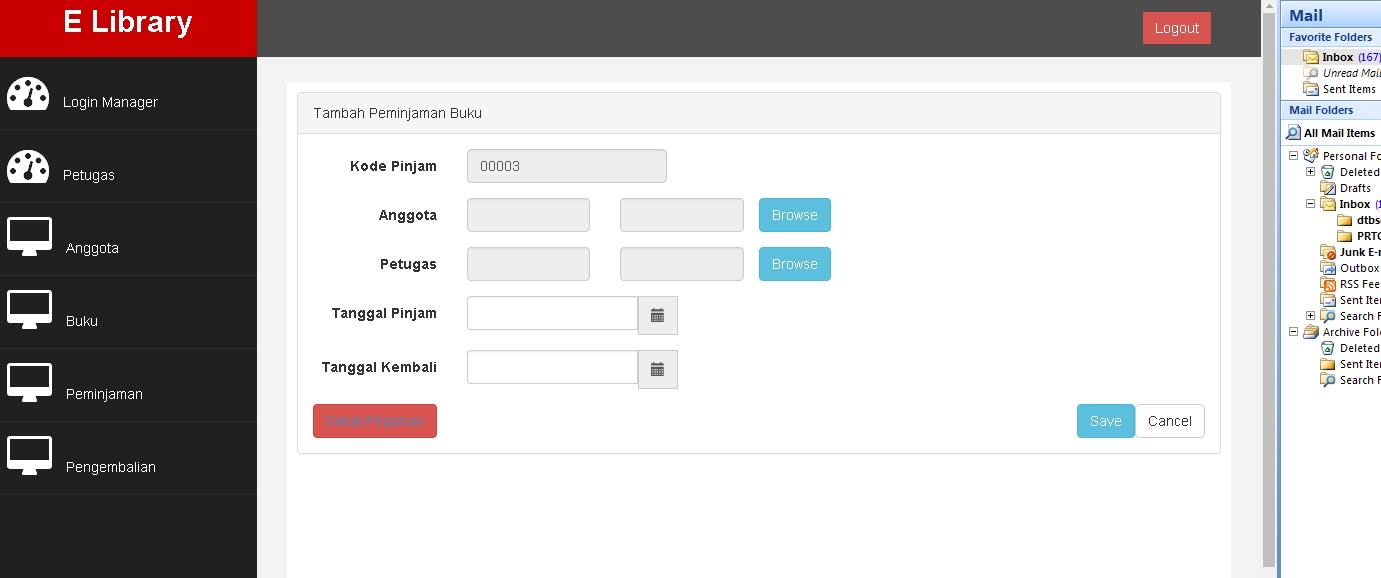Open Pengembalian via its monitor icon
Screen dimensions: 1381x578
[30, 456]
